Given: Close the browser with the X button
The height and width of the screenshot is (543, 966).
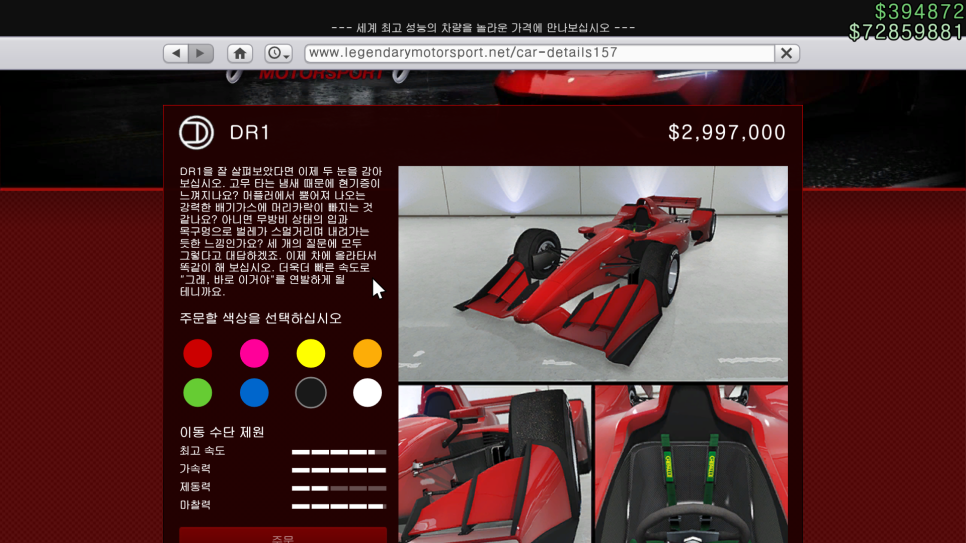Looking at the screenshot, I should 787,53.
